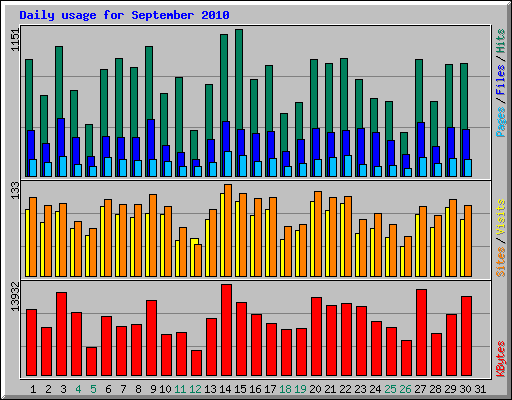This screenshot has height=400, width=512.
Task: Click the 'KBytes' legend label
Action: pyautogui.click(x=500, y=359)
